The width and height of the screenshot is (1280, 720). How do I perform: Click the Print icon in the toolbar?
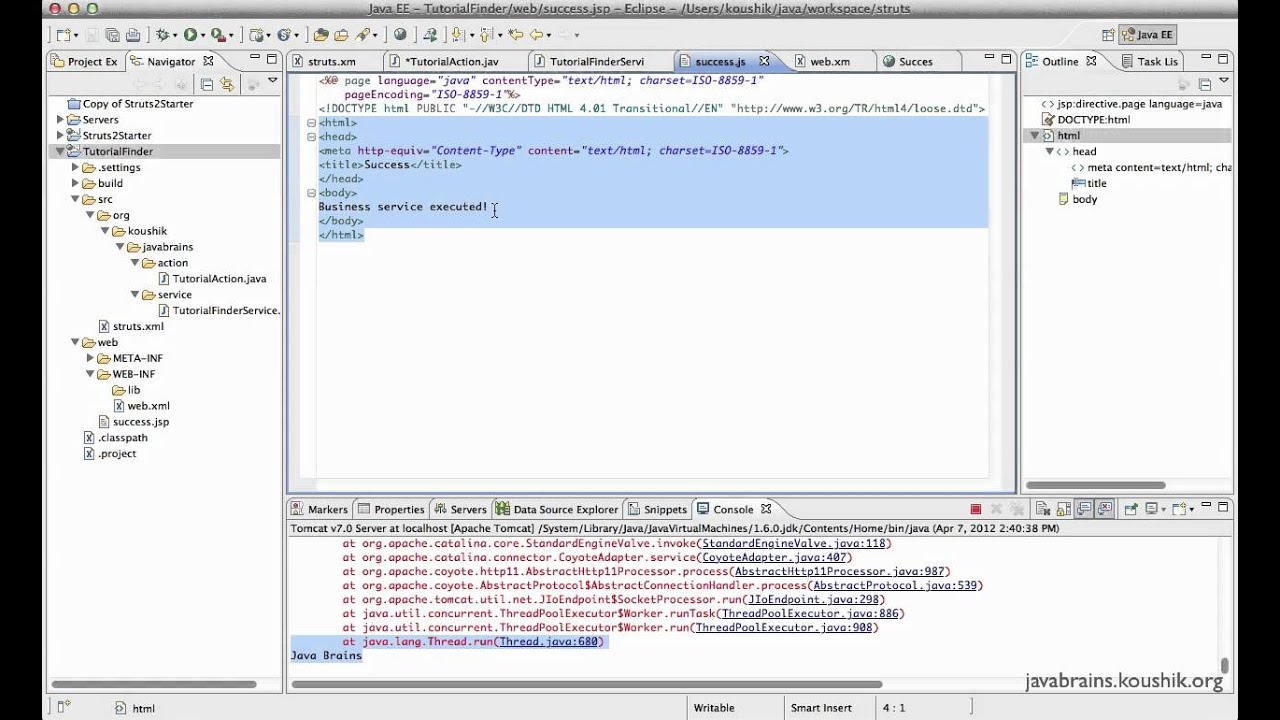pyautogui.click(x=132, y=35)
